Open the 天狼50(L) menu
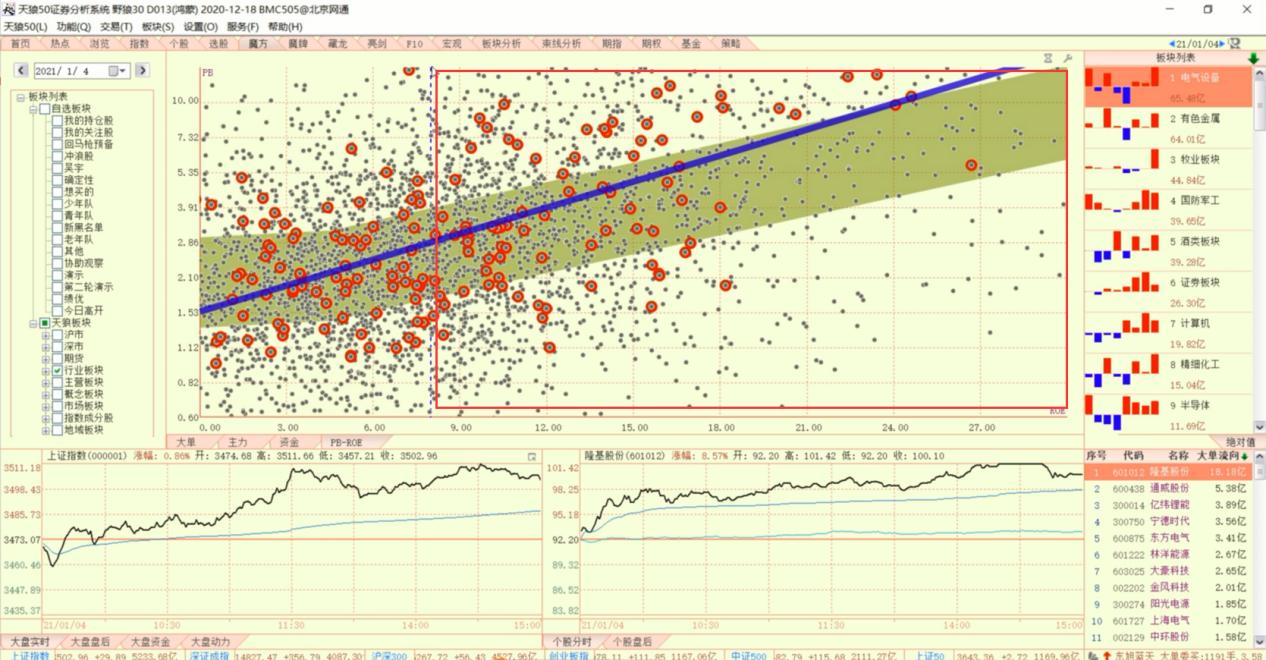 [25, 27]
